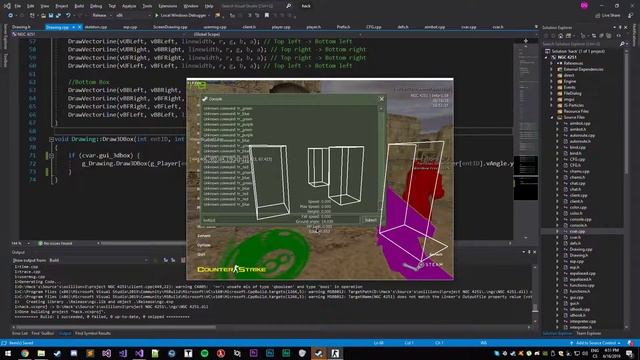Click the Save file toolbar icon

51,16
